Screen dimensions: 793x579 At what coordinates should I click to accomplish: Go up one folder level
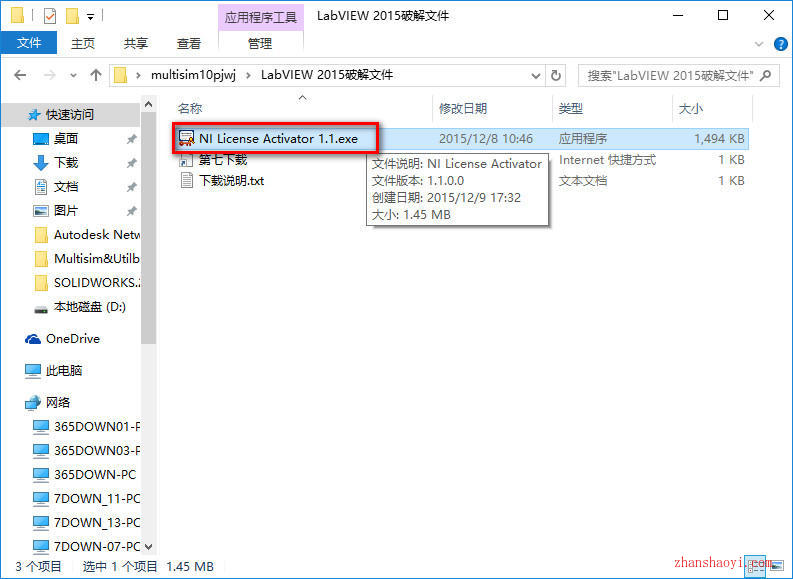96,75
